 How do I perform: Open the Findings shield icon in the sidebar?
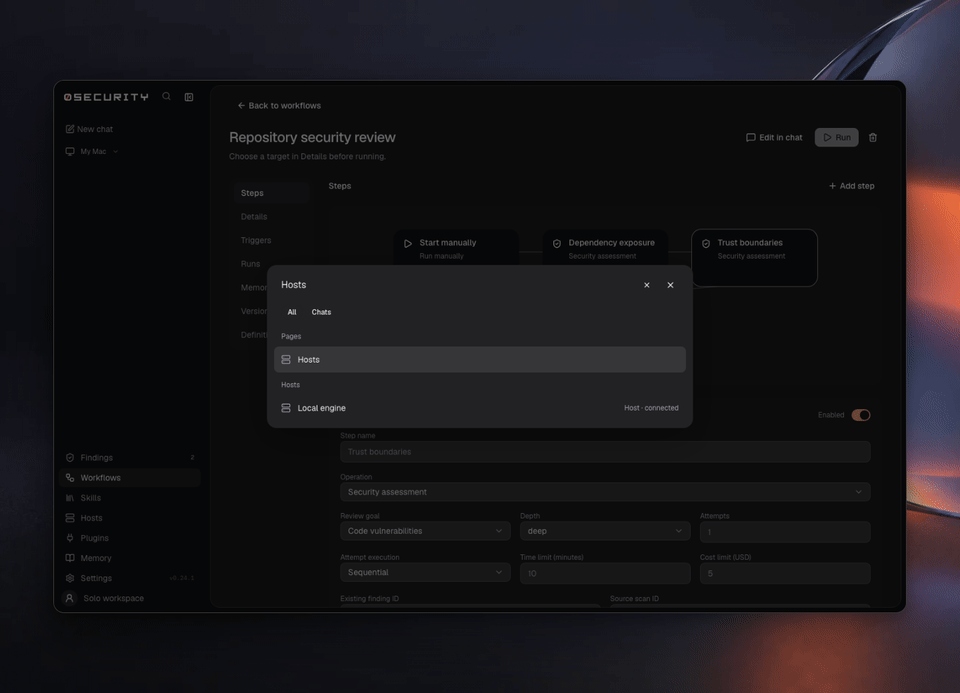70,457
